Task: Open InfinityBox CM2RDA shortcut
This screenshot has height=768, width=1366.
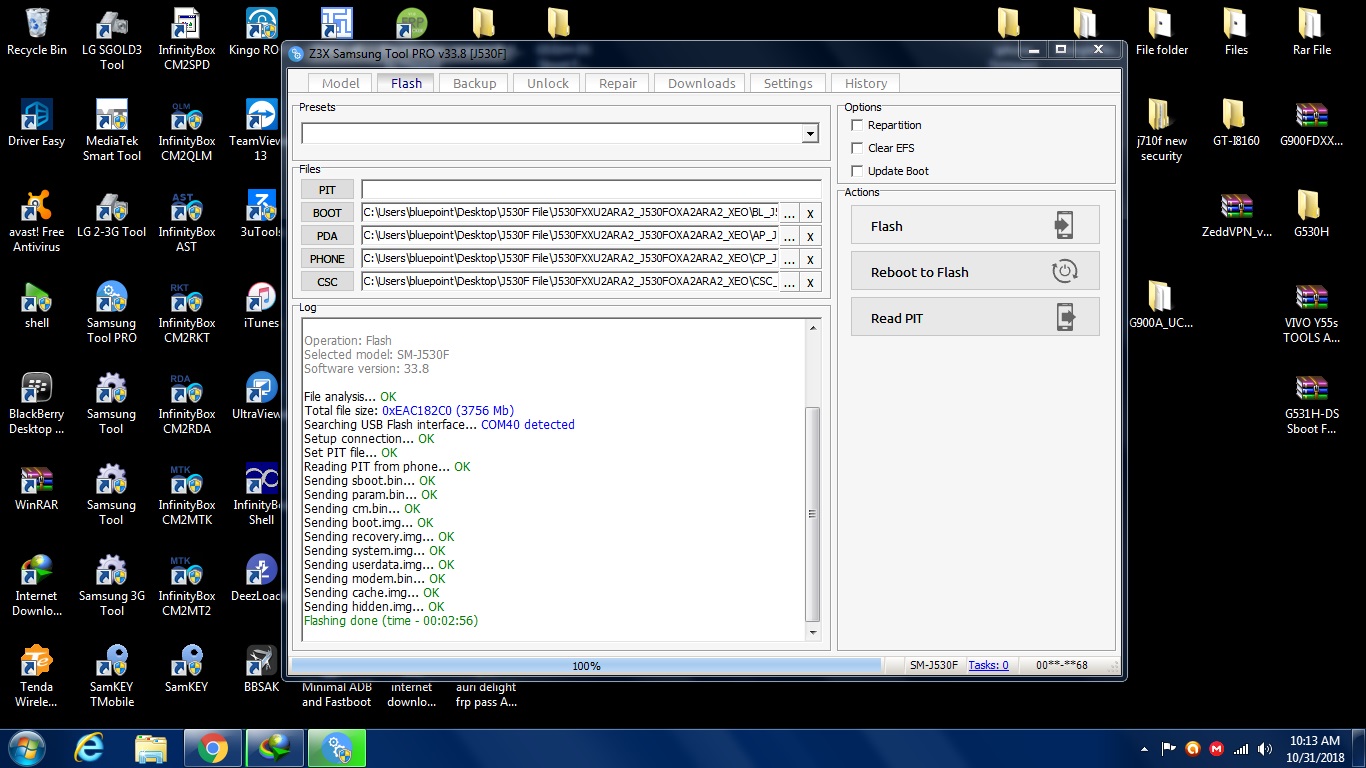Action: click(x=186, y=404)
